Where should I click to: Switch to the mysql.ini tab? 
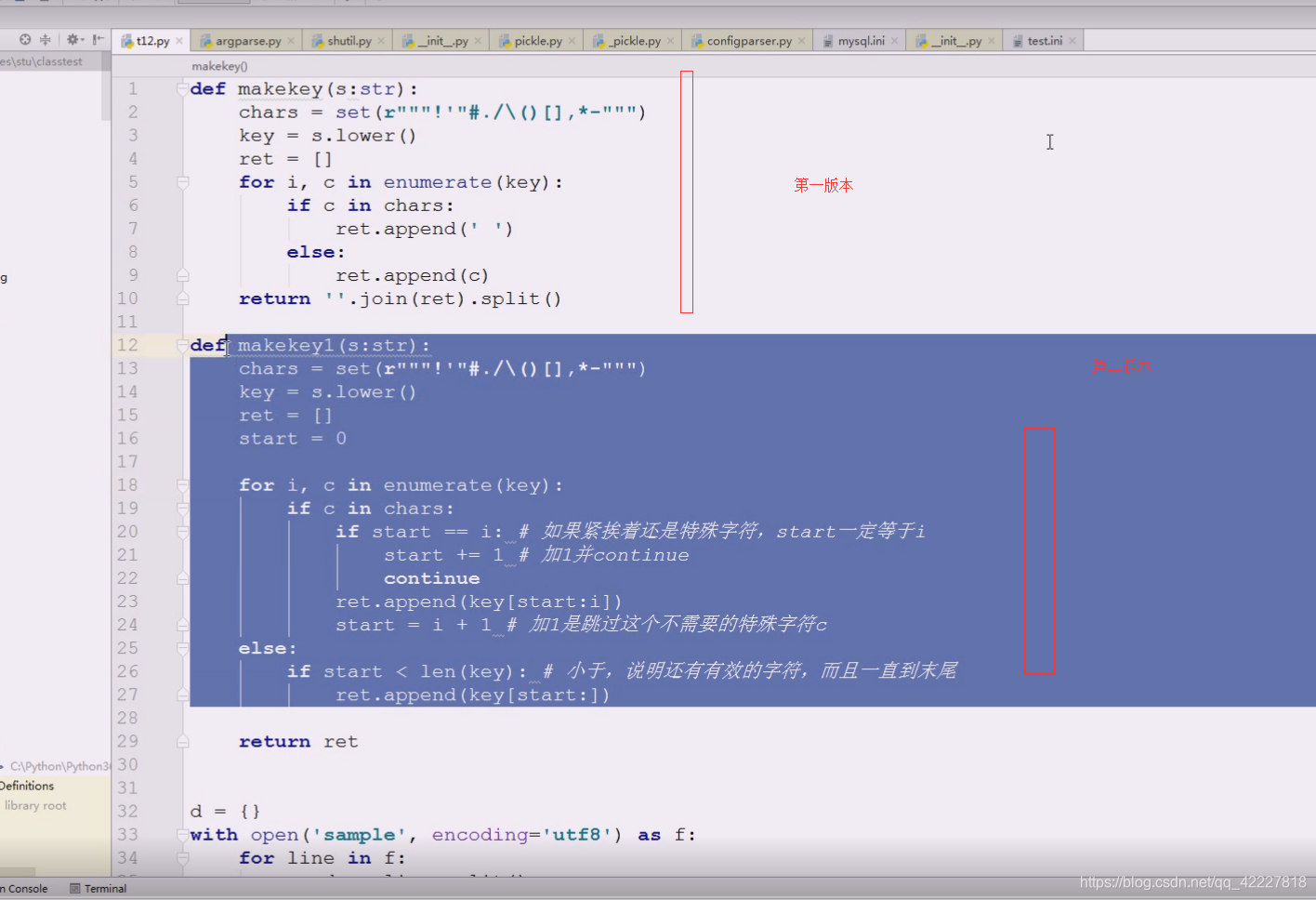pyautogui.click(x=861, y=41)
